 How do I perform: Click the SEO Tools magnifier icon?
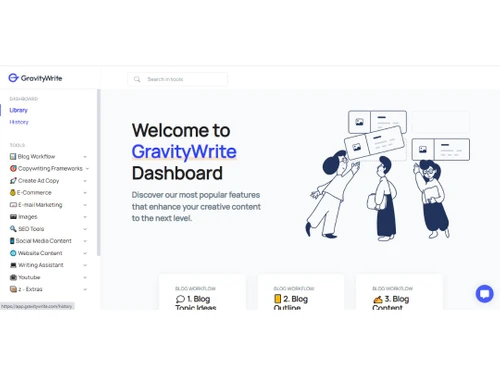point(13,229)
